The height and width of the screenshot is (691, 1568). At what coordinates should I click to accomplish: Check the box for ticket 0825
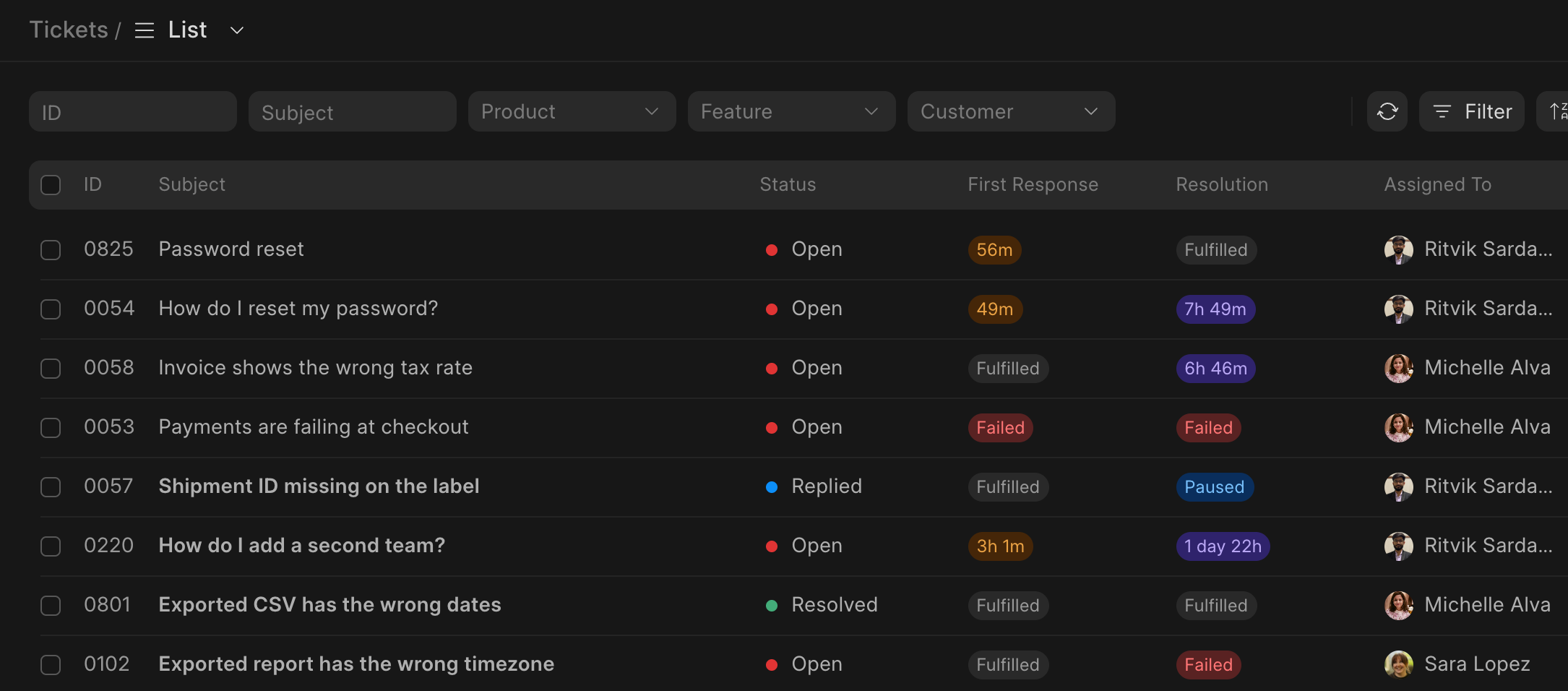51,250
